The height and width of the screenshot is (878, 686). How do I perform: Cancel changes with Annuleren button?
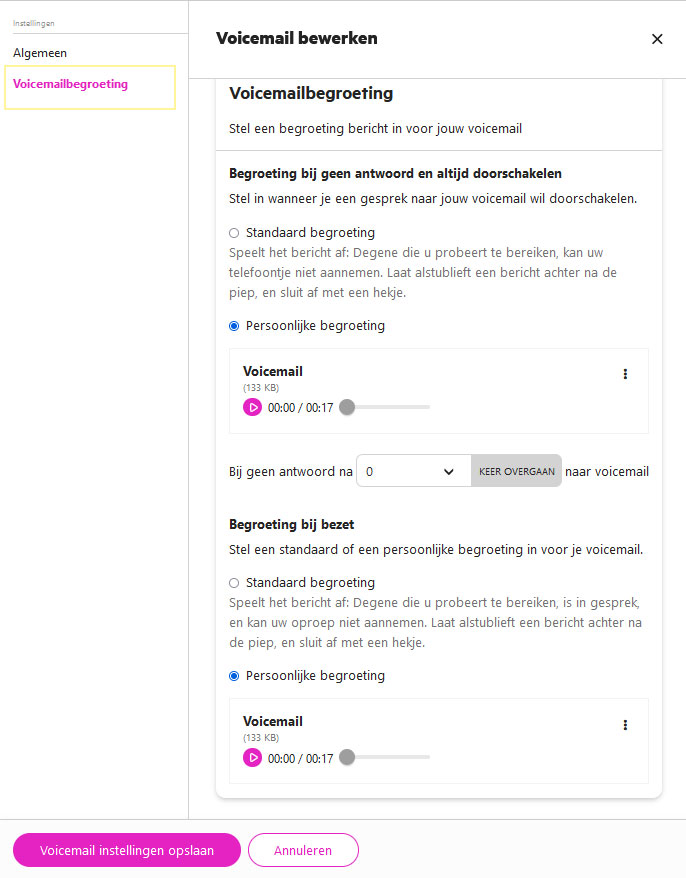[303, 850]
